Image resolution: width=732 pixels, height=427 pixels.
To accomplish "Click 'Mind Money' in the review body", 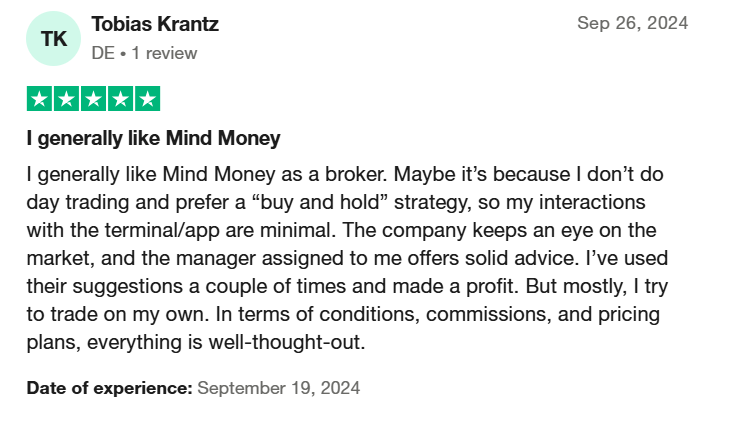I will point(219,174).
